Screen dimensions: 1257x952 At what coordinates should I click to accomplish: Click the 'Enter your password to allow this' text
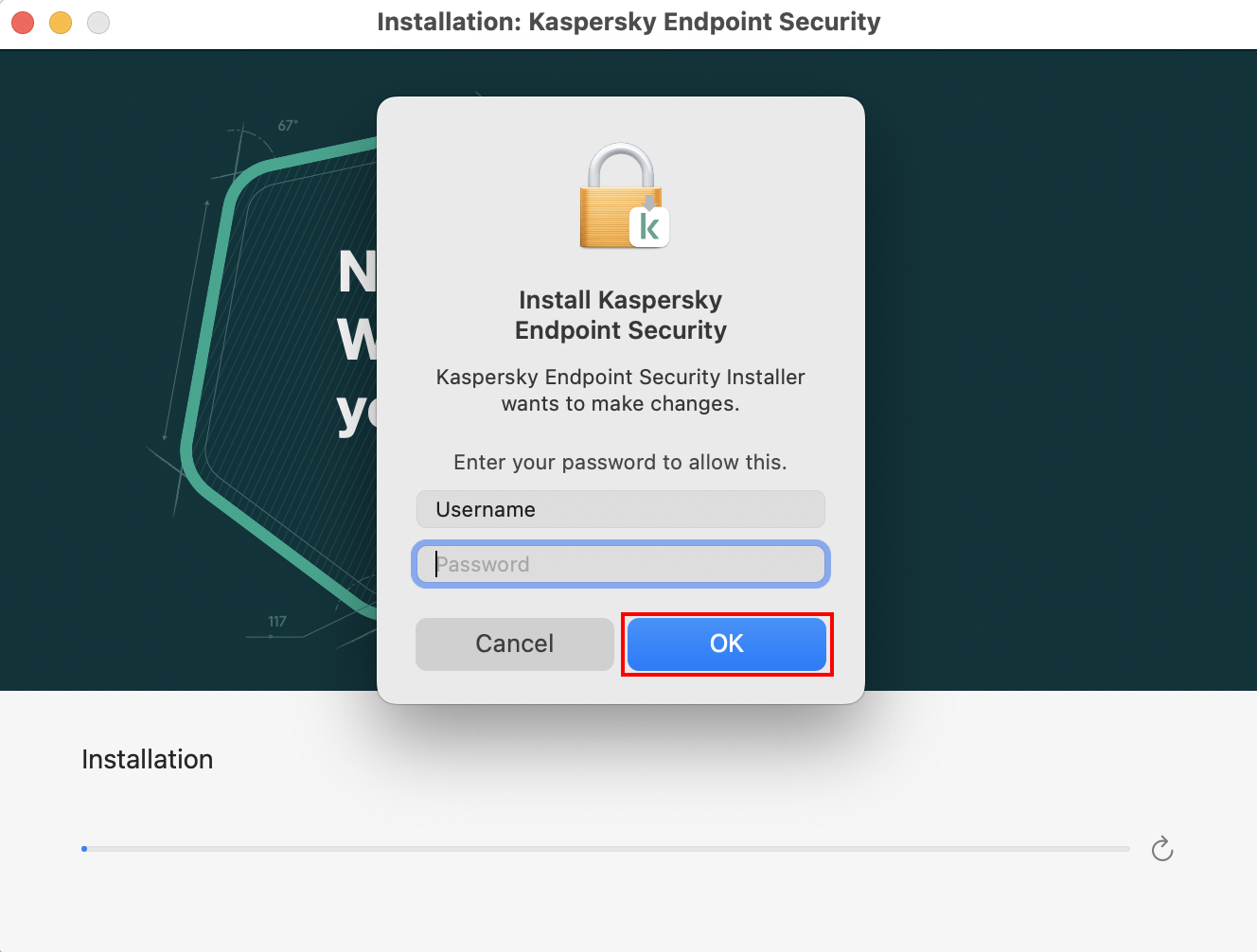[620, 463]
